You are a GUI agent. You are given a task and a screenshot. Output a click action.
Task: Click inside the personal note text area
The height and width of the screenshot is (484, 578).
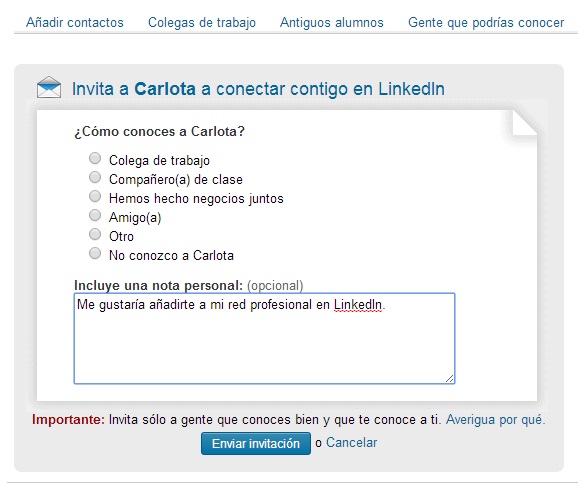(264, 338)
